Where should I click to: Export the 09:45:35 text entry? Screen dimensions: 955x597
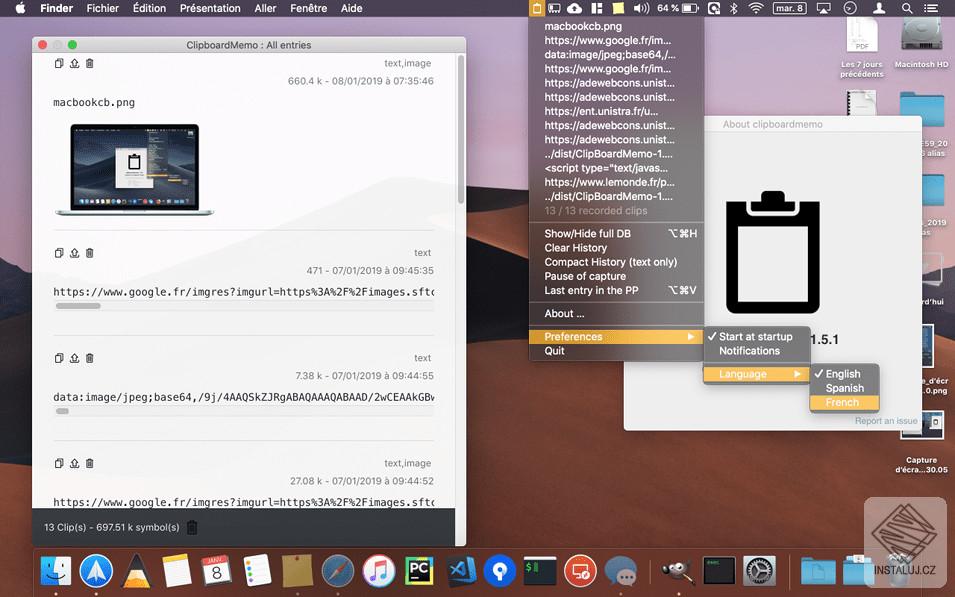pyautogui.click(x=74, y=253)
